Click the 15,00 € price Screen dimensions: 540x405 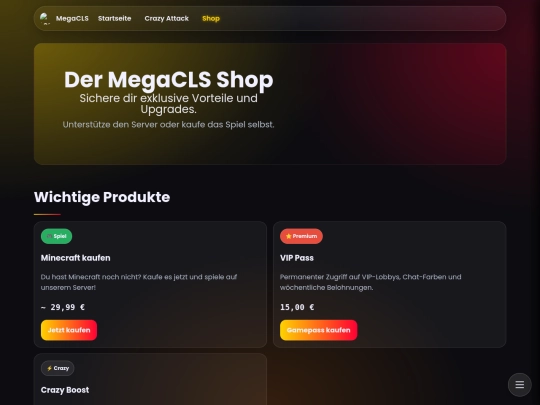click(297, 307)
